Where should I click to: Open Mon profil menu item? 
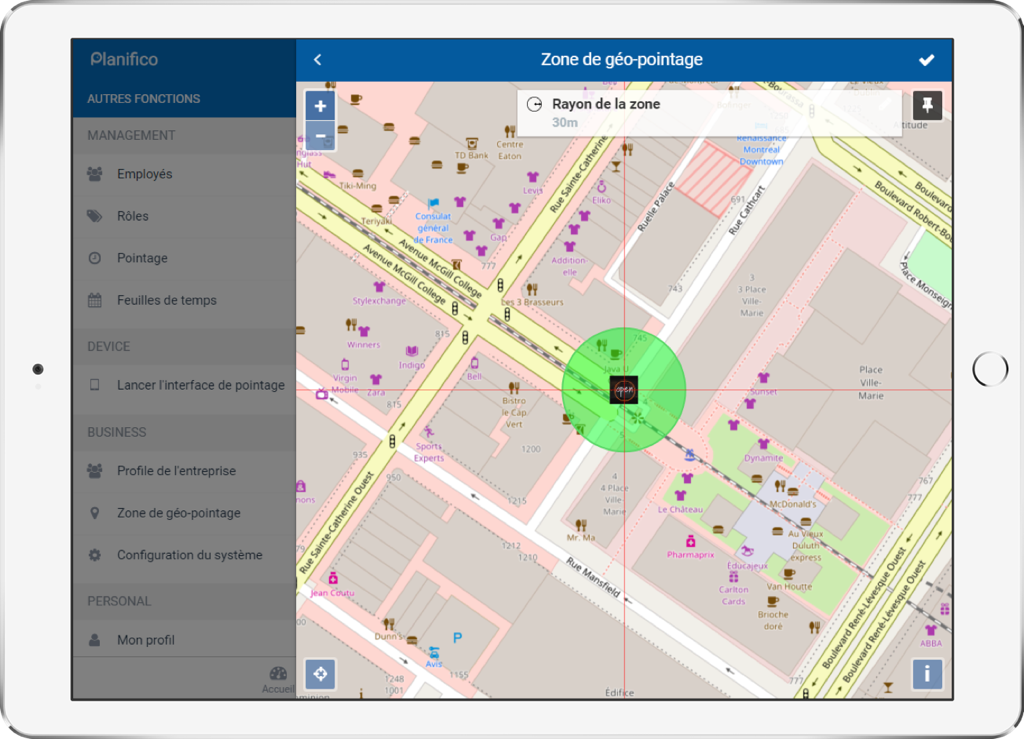click(x=184, y=640)
